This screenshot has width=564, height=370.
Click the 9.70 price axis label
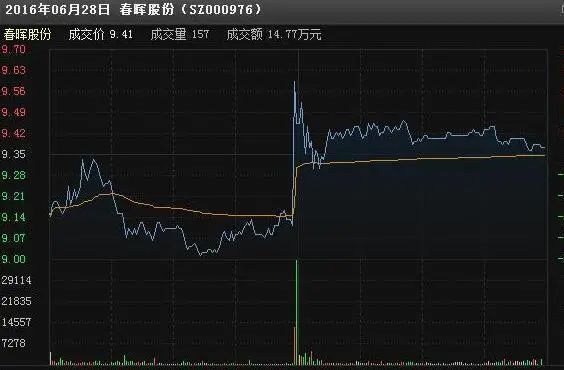click(14, 49)
